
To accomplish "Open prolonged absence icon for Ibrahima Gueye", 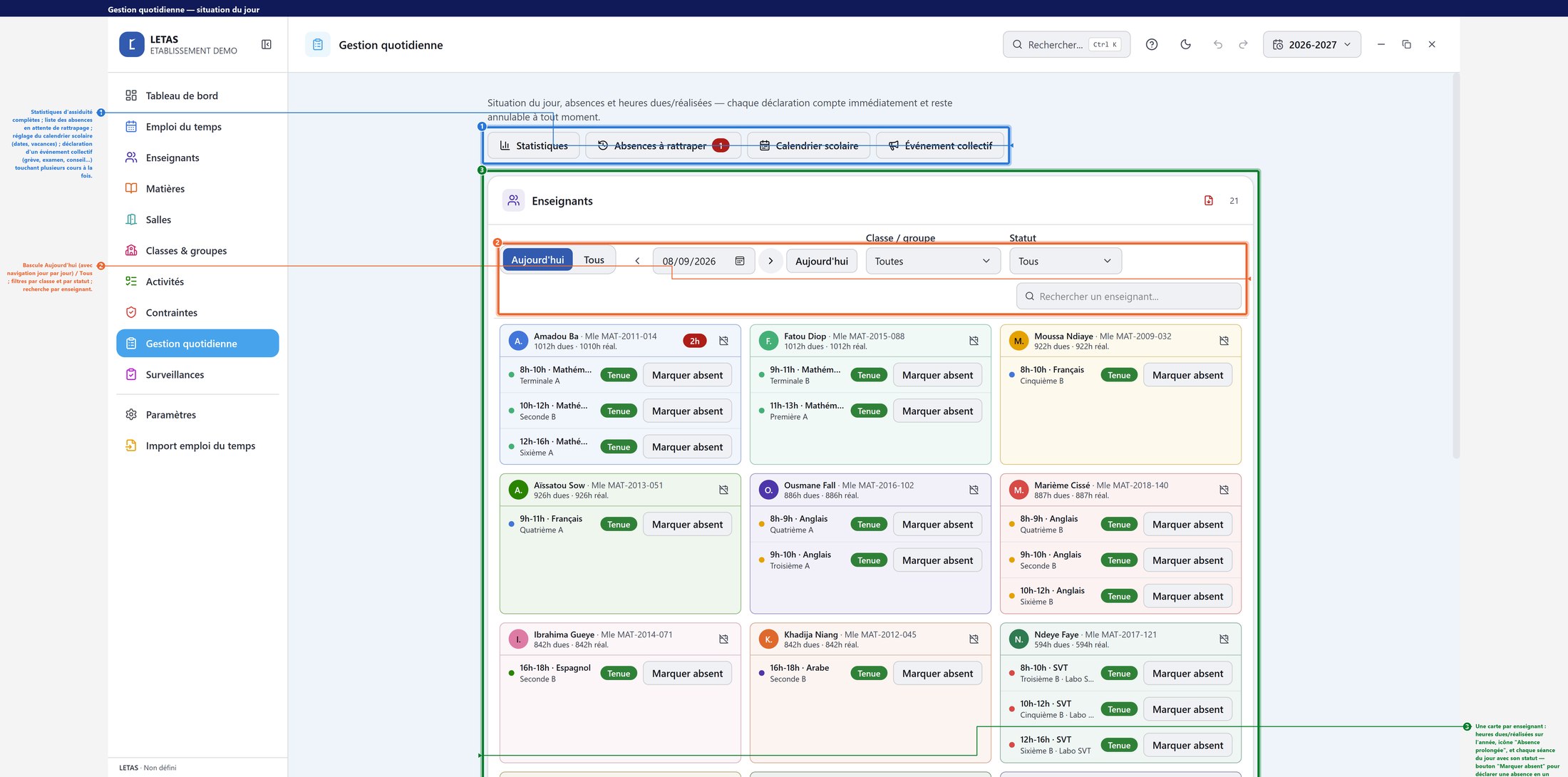I will coord(723,639).
